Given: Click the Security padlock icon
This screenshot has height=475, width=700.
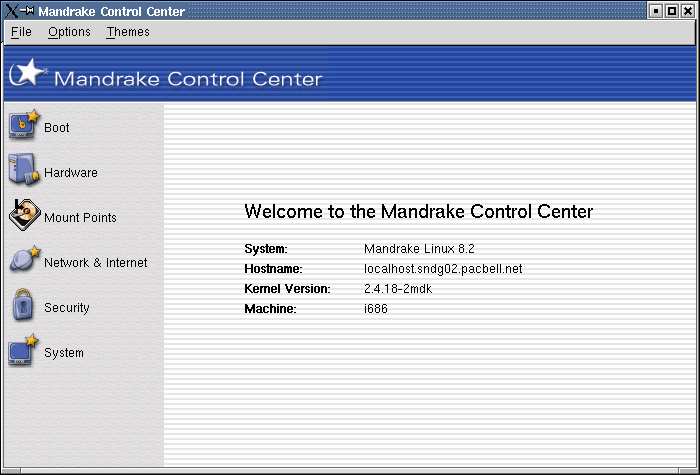Looking at the screenshot, I should [x=23, y=304].
